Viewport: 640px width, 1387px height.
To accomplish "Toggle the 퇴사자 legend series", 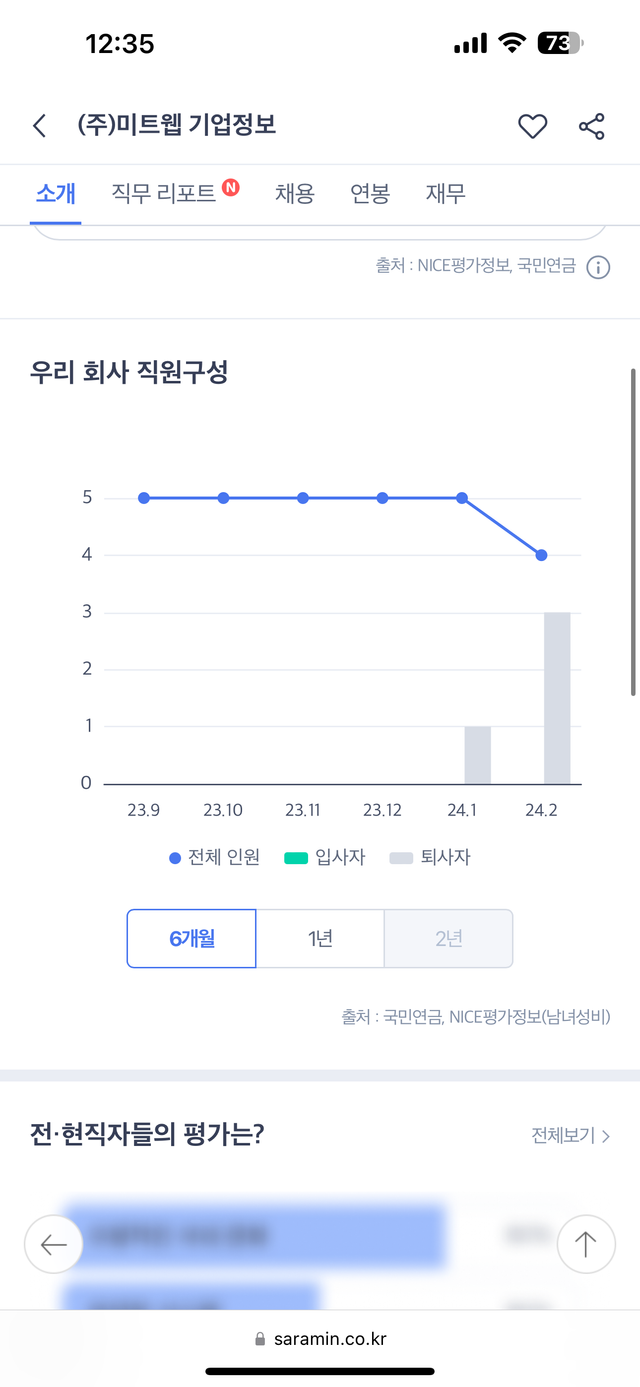I will [430, 857].
